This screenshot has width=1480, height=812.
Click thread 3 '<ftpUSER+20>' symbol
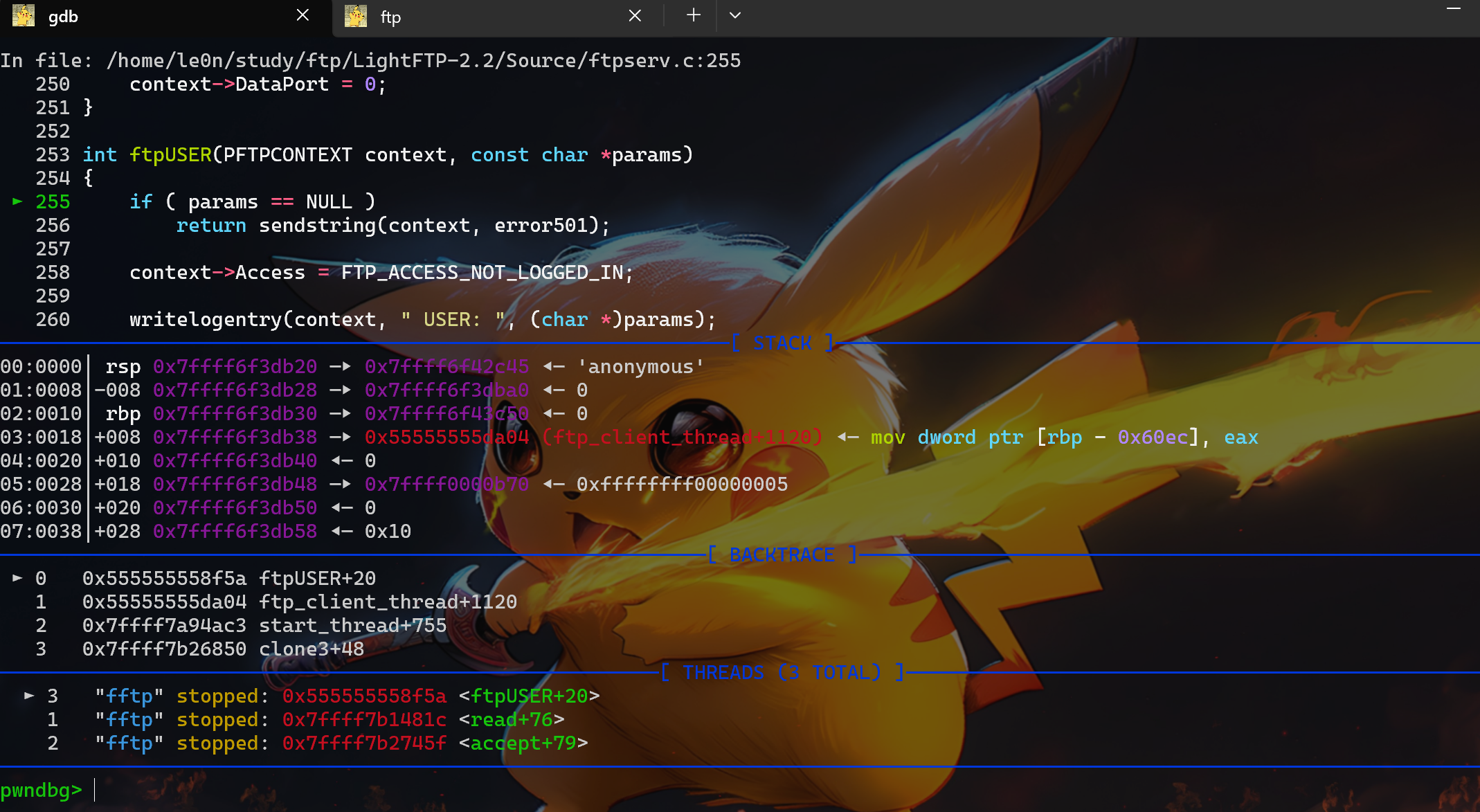tap(529, 696)
